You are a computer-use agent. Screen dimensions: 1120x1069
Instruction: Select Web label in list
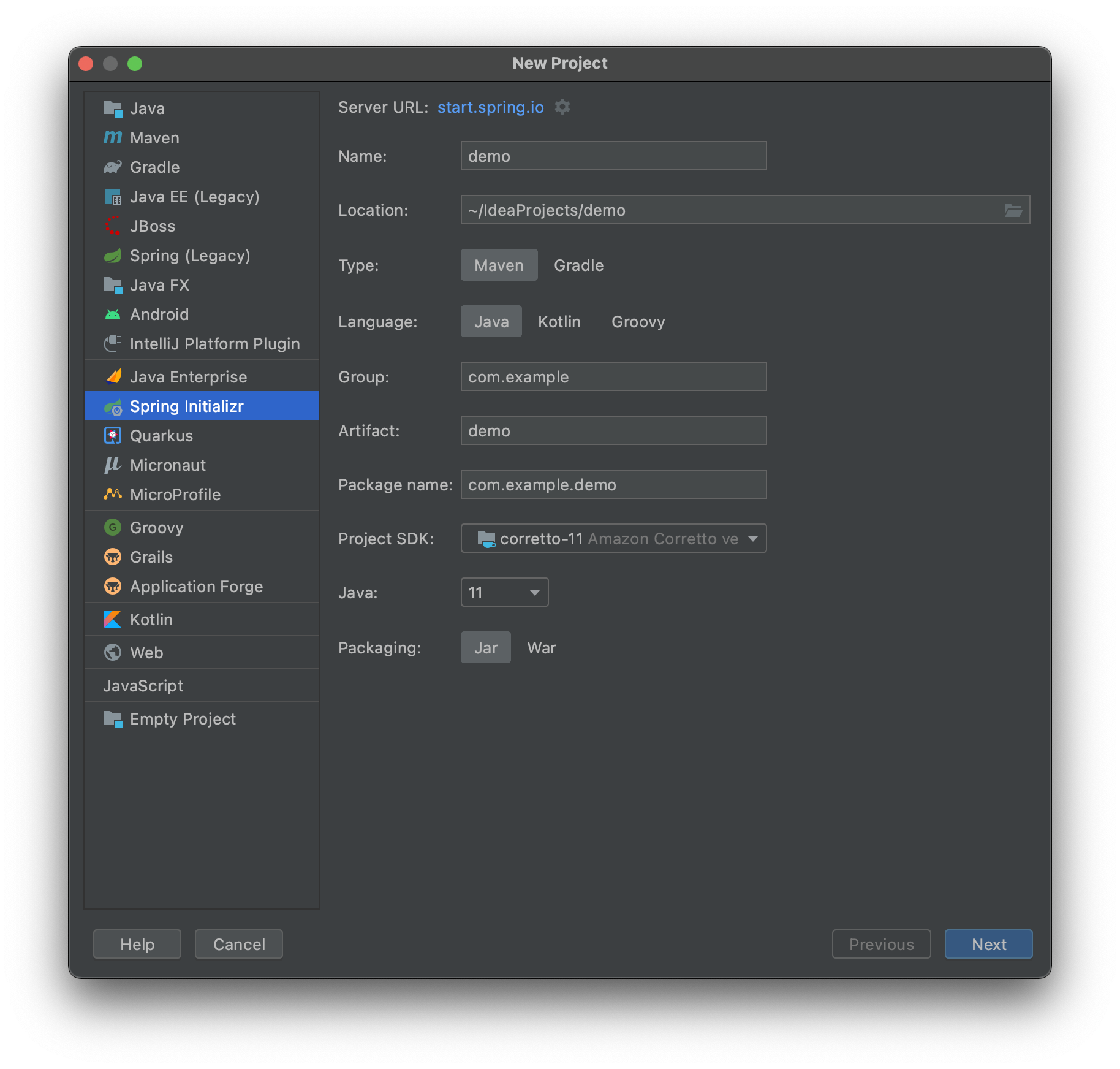146,653
